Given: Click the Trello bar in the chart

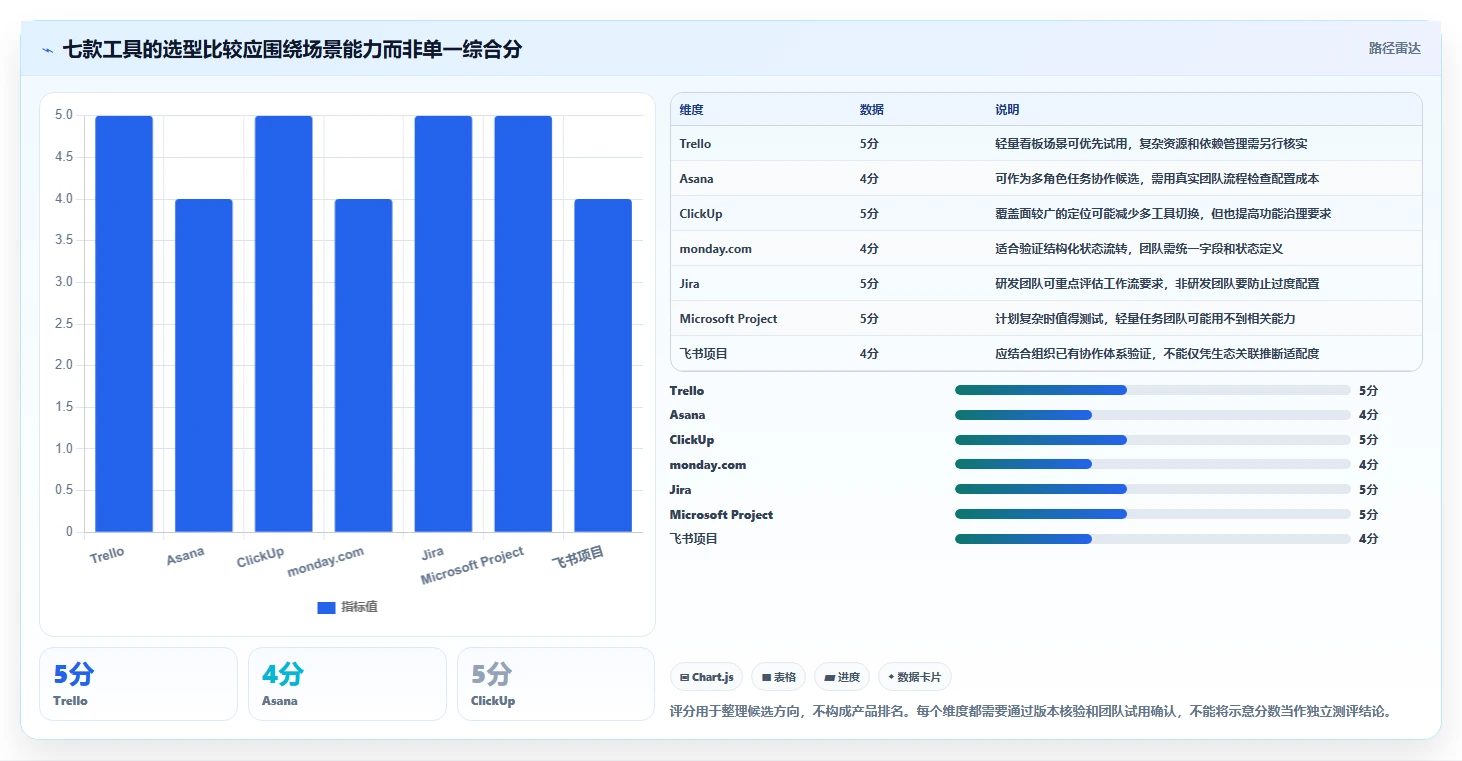Looking at the screenshot, I should (124, 324).
